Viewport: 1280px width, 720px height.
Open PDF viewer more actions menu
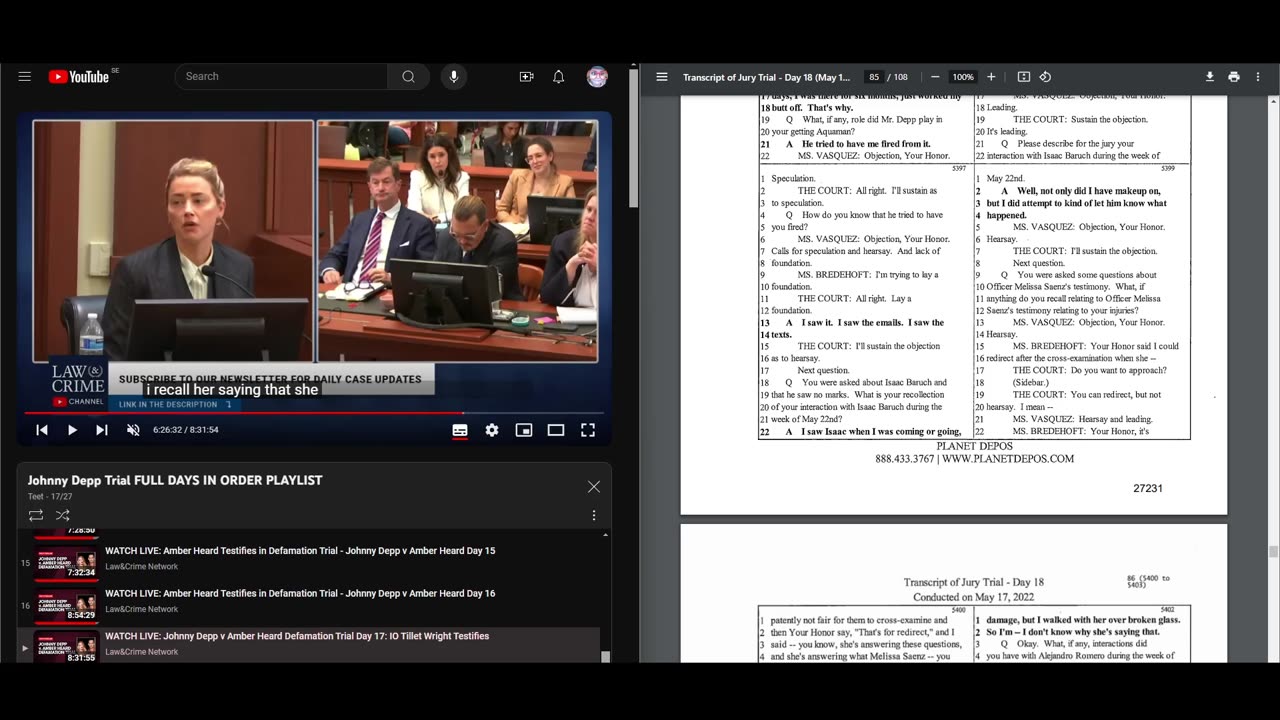tap(1258, 77)
